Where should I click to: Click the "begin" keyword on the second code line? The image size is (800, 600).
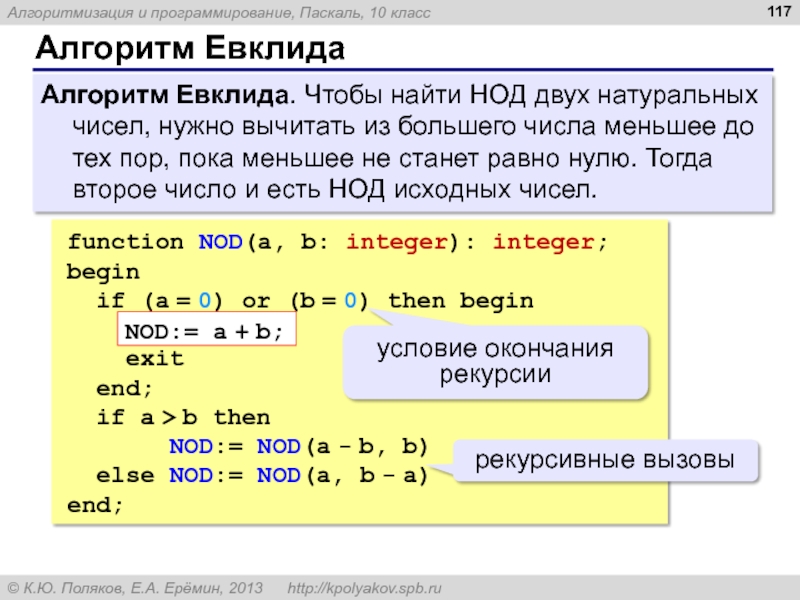(x=103, y=272)
